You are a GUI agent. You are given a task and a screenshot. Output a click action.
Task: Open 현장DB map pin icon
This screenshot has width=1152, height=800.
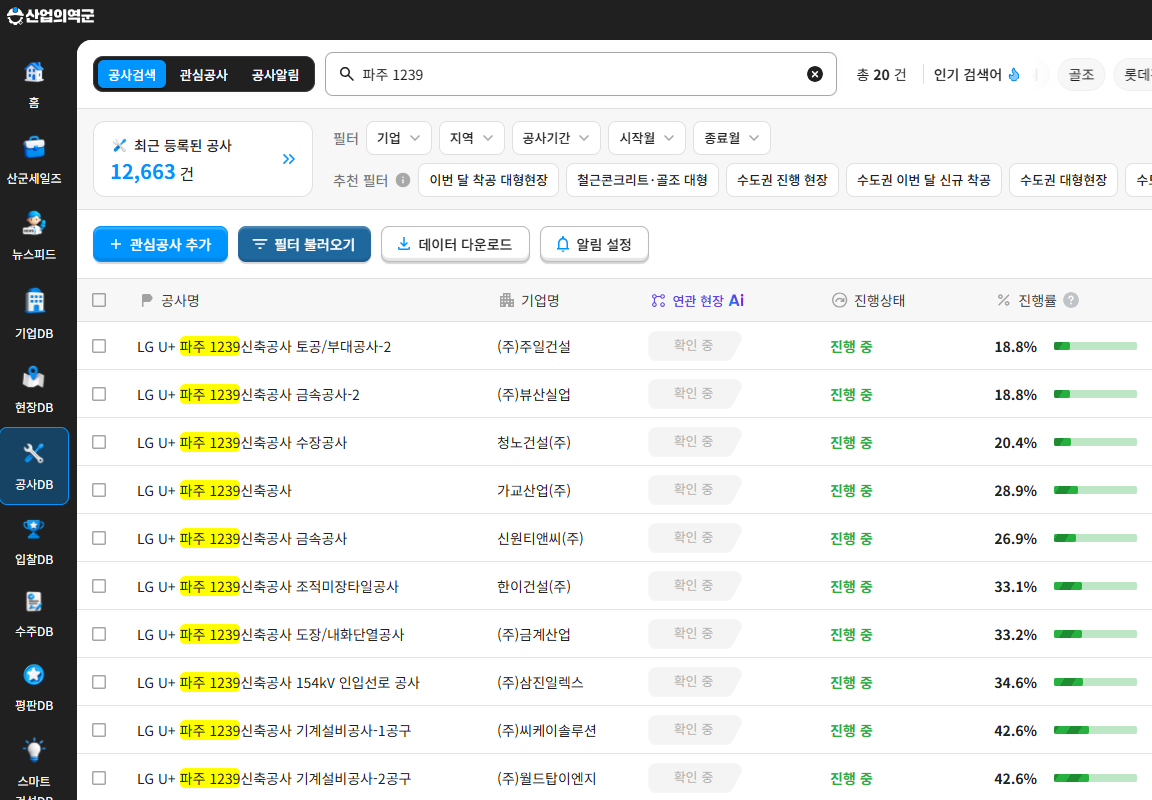34,377
